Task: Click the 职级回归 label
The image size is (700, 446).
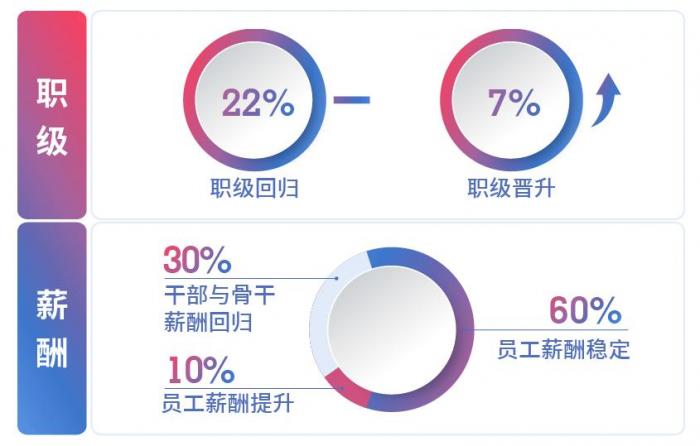Action: tap(255, 187)
